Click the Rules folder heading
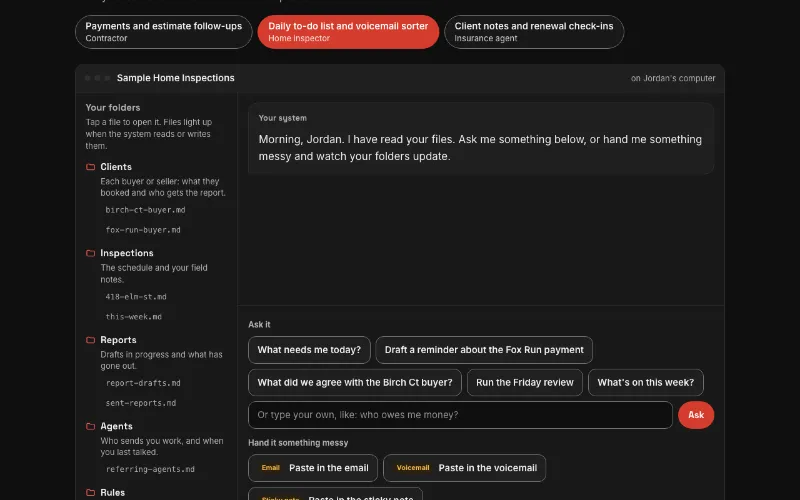Image resolution: width=800 pixels, height=500 pixels. coord(113,492)
